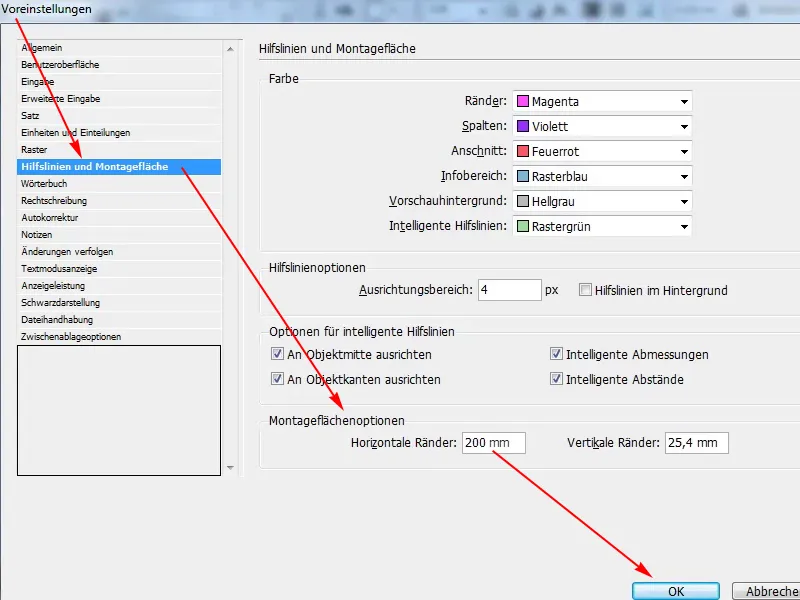Click the sidebar scrollbar
The width and height of the screenshot is (800, 600).
(231, 255)
